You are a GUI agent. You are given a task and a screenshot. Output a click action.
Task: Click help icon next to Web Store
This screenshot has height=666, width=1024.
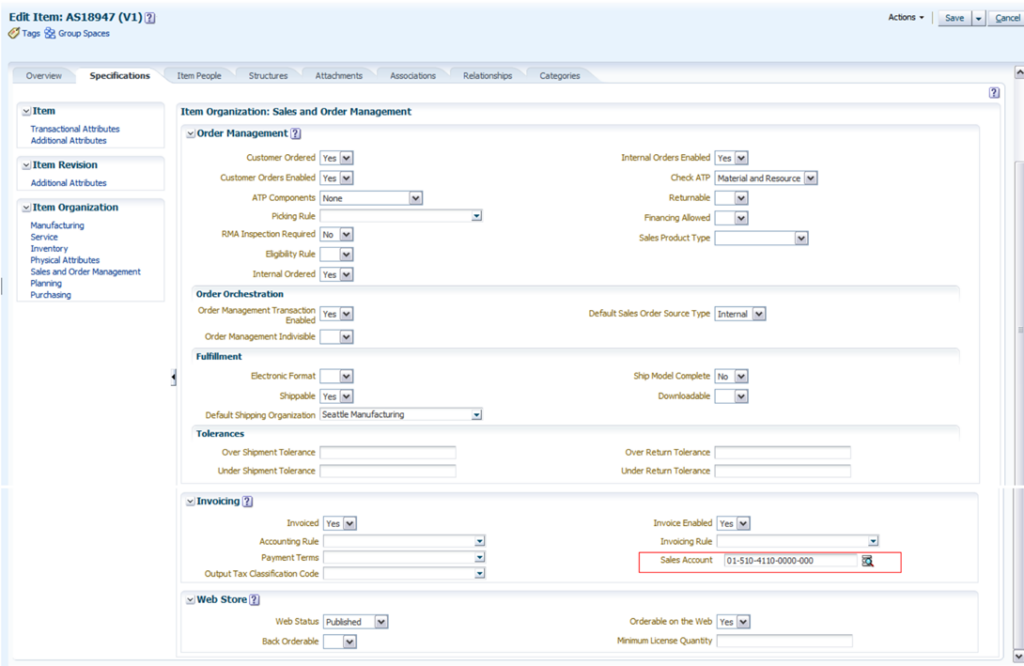point(254,600)
